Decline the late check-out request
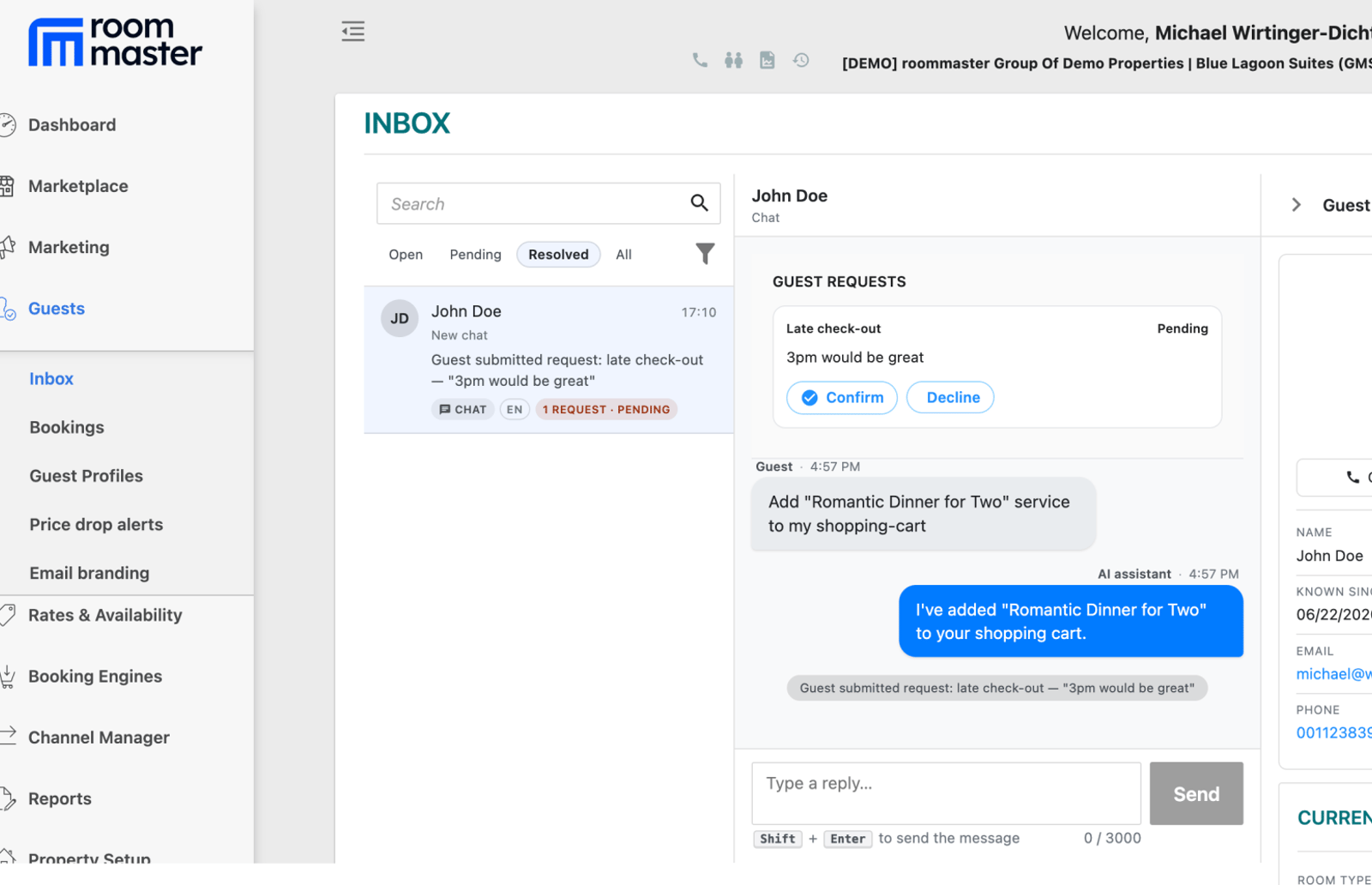Viewport: 1372px width, 885px height. click(950, 398)
